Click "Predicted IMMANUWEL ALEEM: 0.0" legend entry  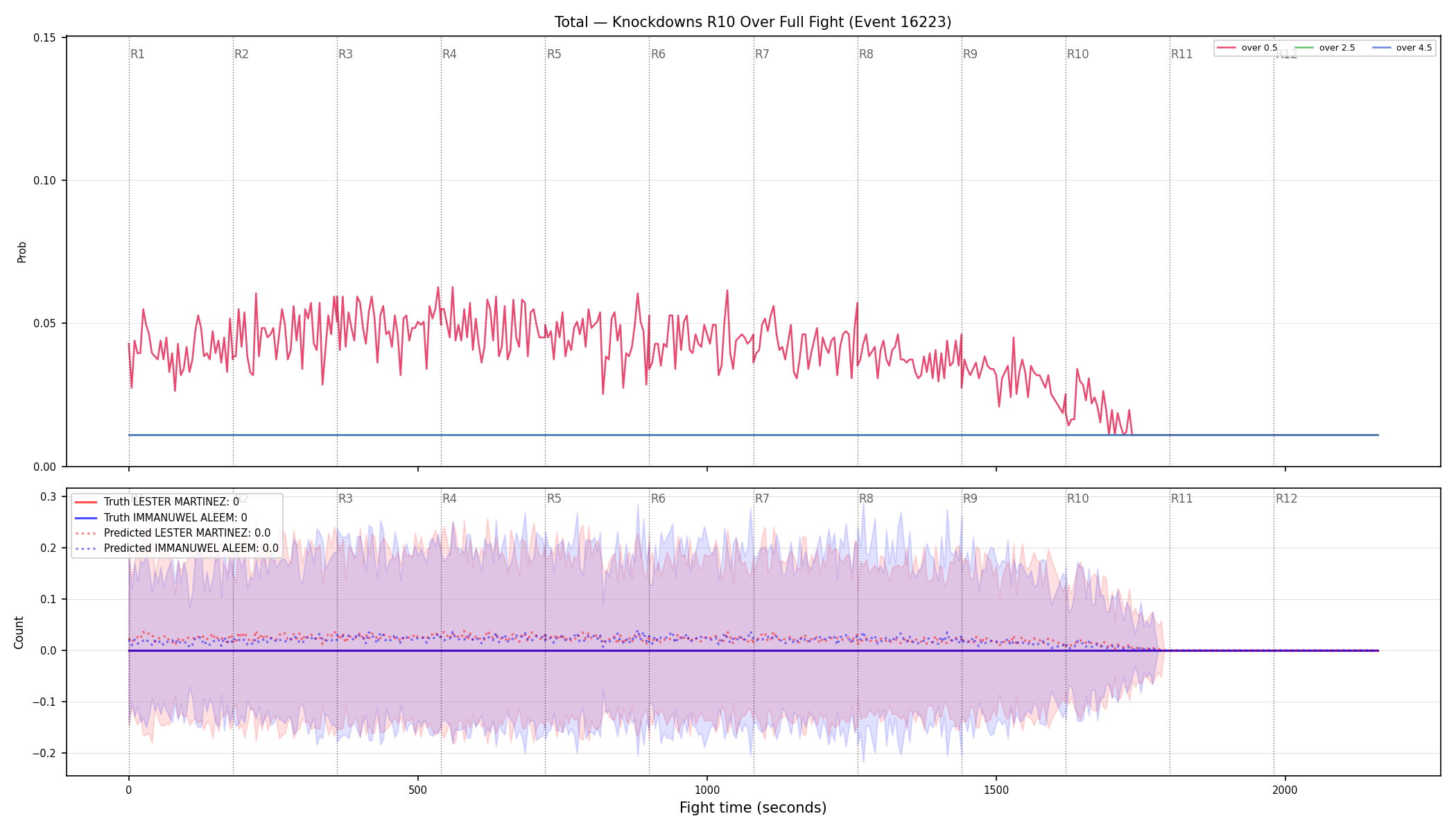[x=176, y=548]
